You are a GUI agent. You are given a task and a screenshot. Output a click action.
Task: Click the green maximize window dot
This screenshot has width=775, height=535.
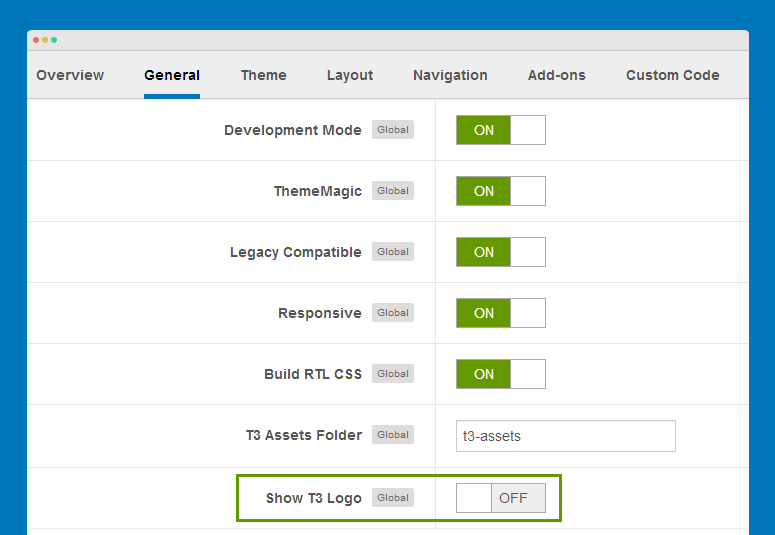(54, 40)
